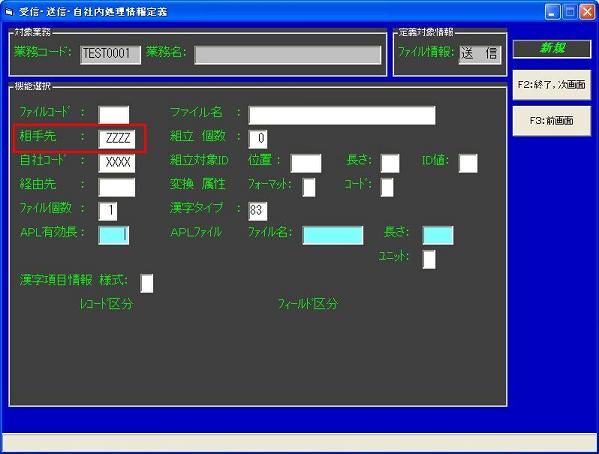This screenshot has height=454, width=599.
Task: Select the ファイル個数 field showing 1
Action: tap(108, 211)
